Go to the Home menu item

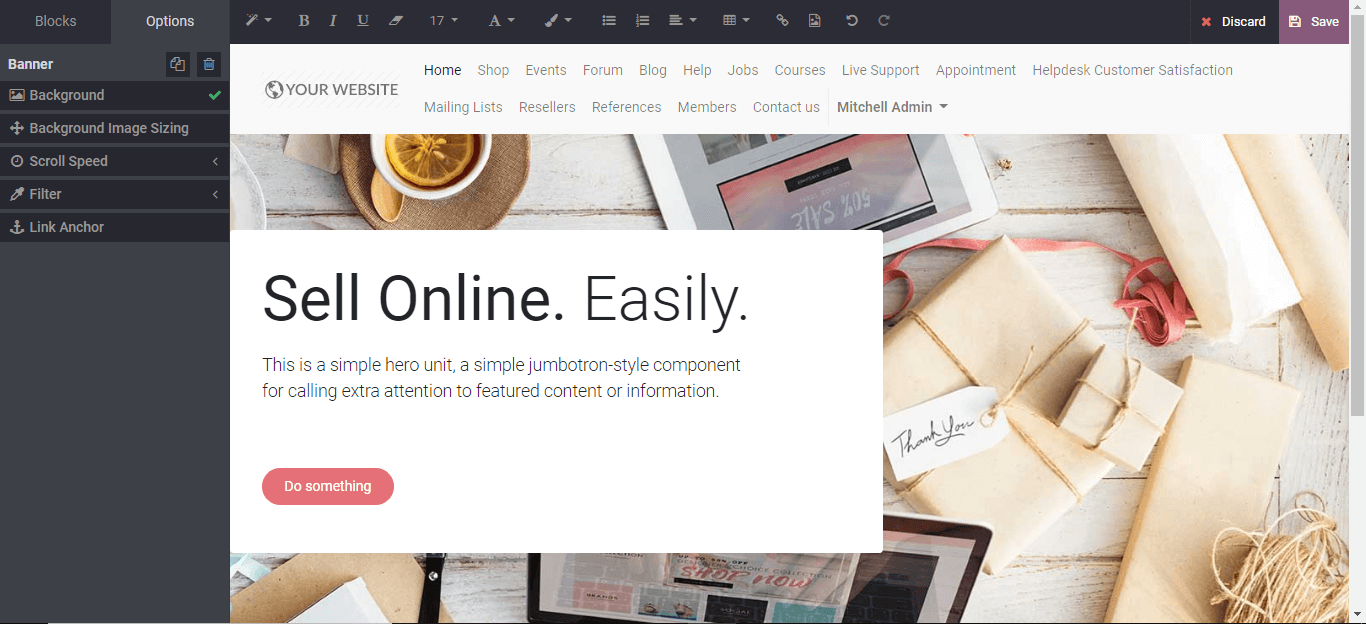click(443, 70)
